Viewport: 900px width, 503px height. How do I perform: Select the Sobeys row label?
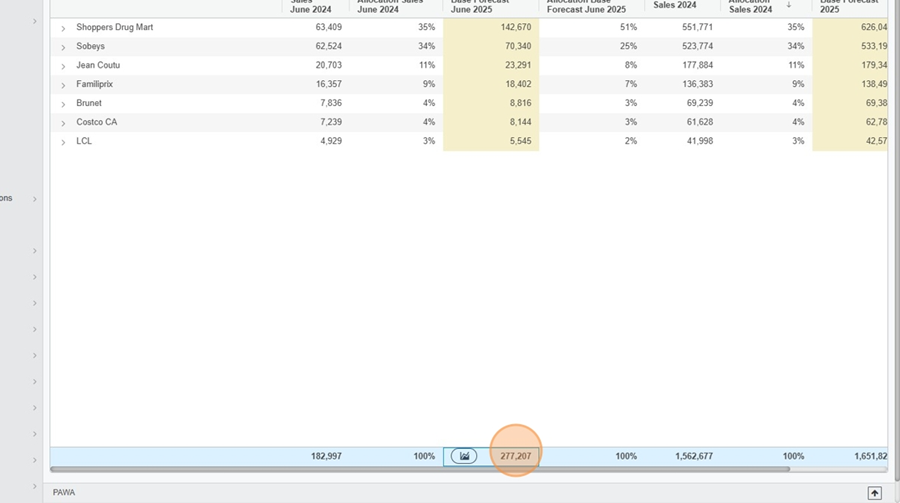pyautogui.click(x=91, y=46)
